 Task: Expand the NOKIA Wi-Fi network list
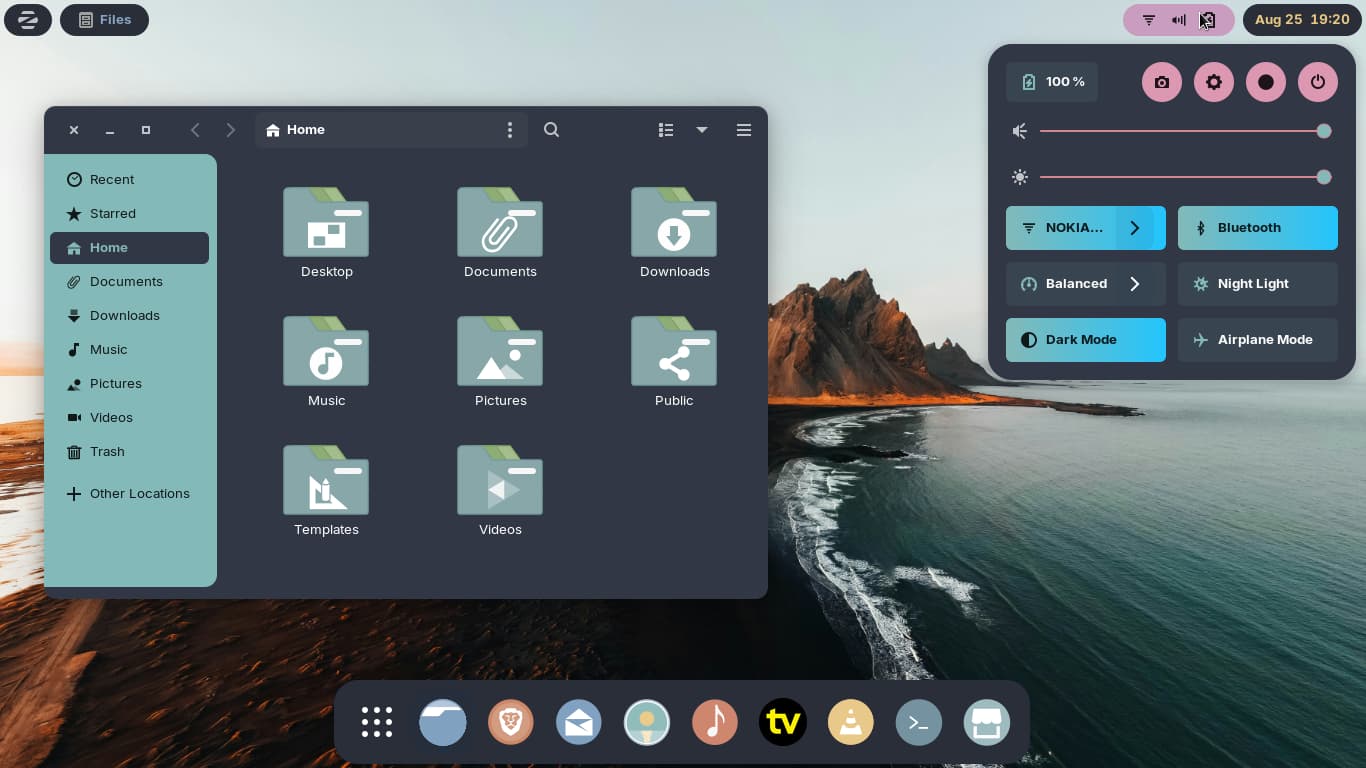click(x=1135, y=228)
